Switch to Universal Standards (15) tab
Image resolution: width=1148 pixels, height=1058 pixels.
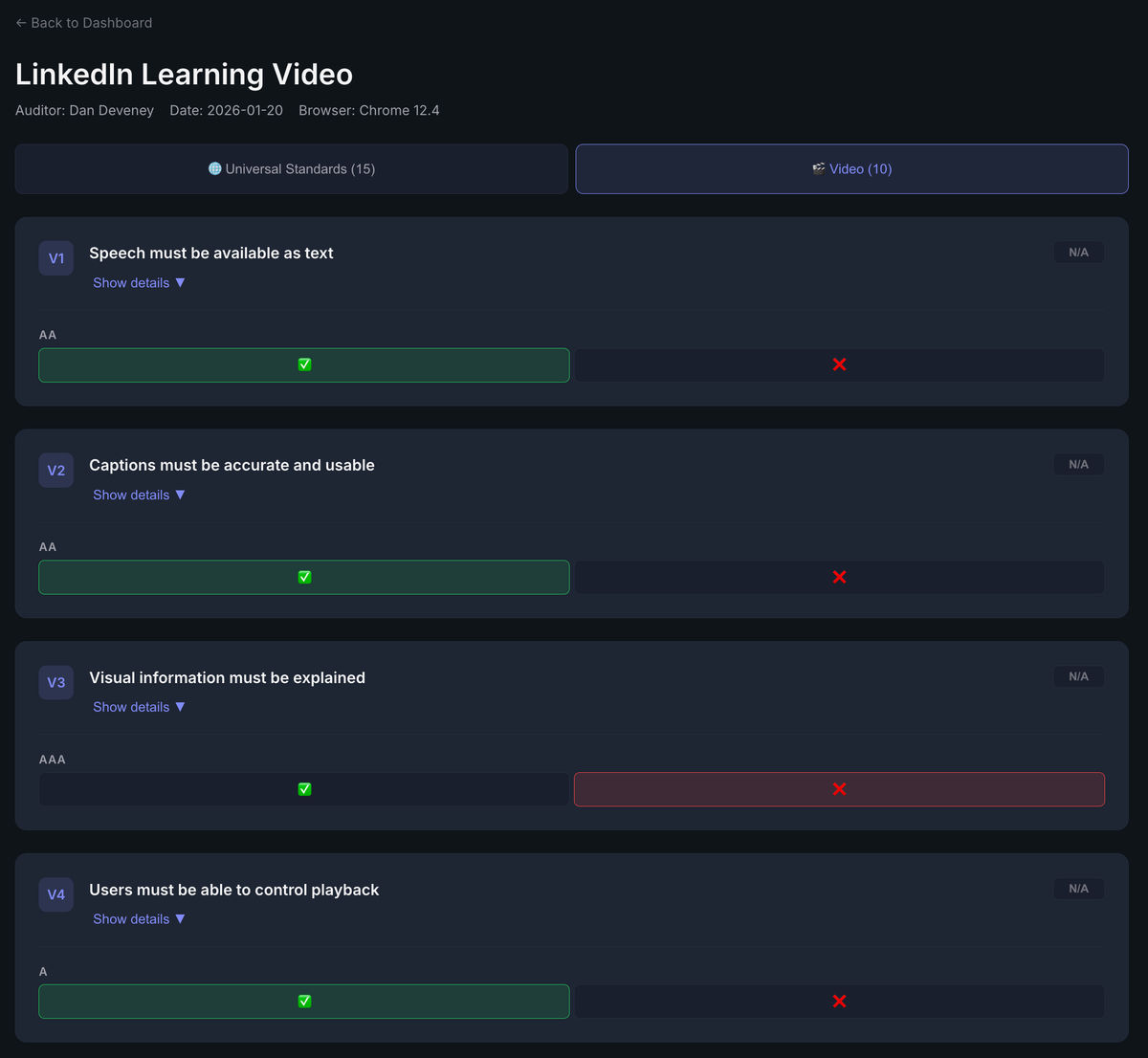point(292,169)
